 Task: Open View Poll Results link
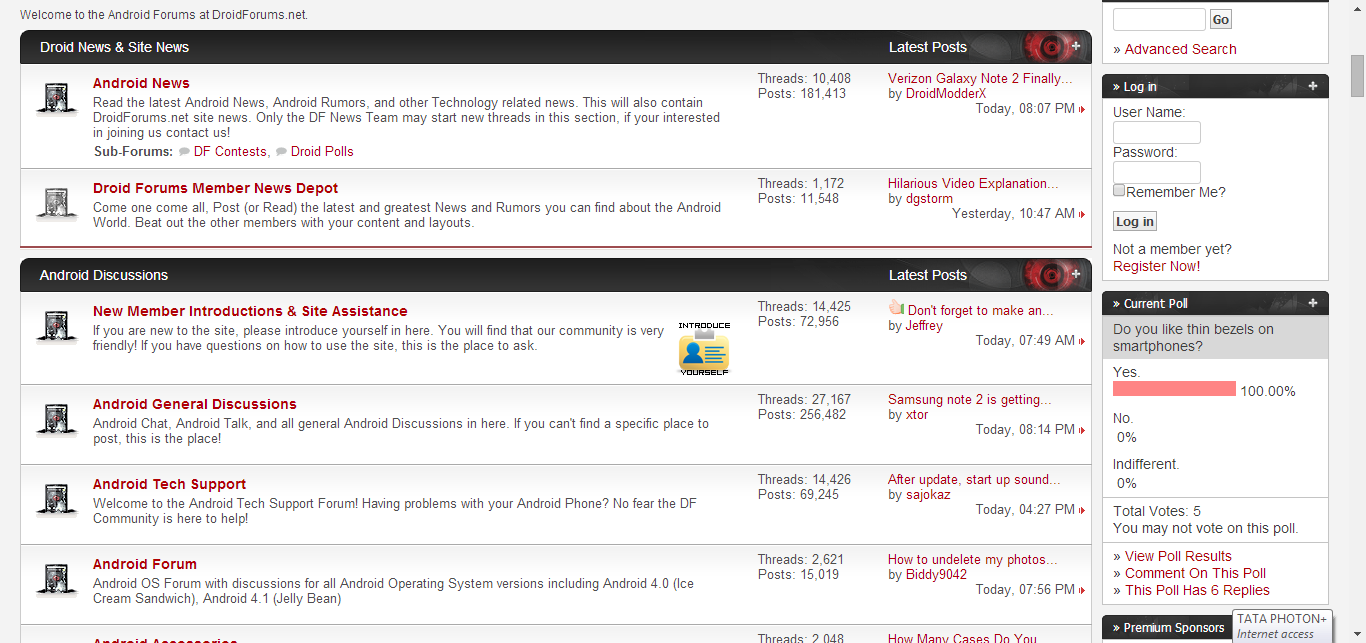pyautogui.click(x=1178, y=556)
